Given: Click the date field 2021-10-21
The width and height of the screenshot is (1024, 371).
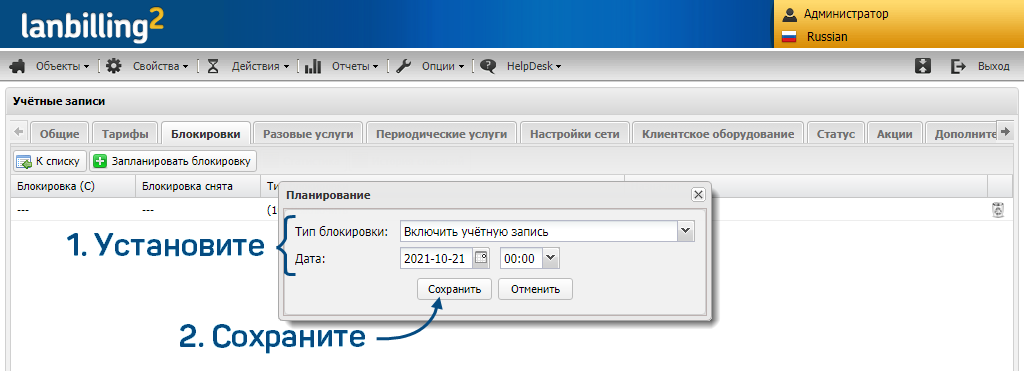Looking at the screenshot, I should click(x=436, y=259).
